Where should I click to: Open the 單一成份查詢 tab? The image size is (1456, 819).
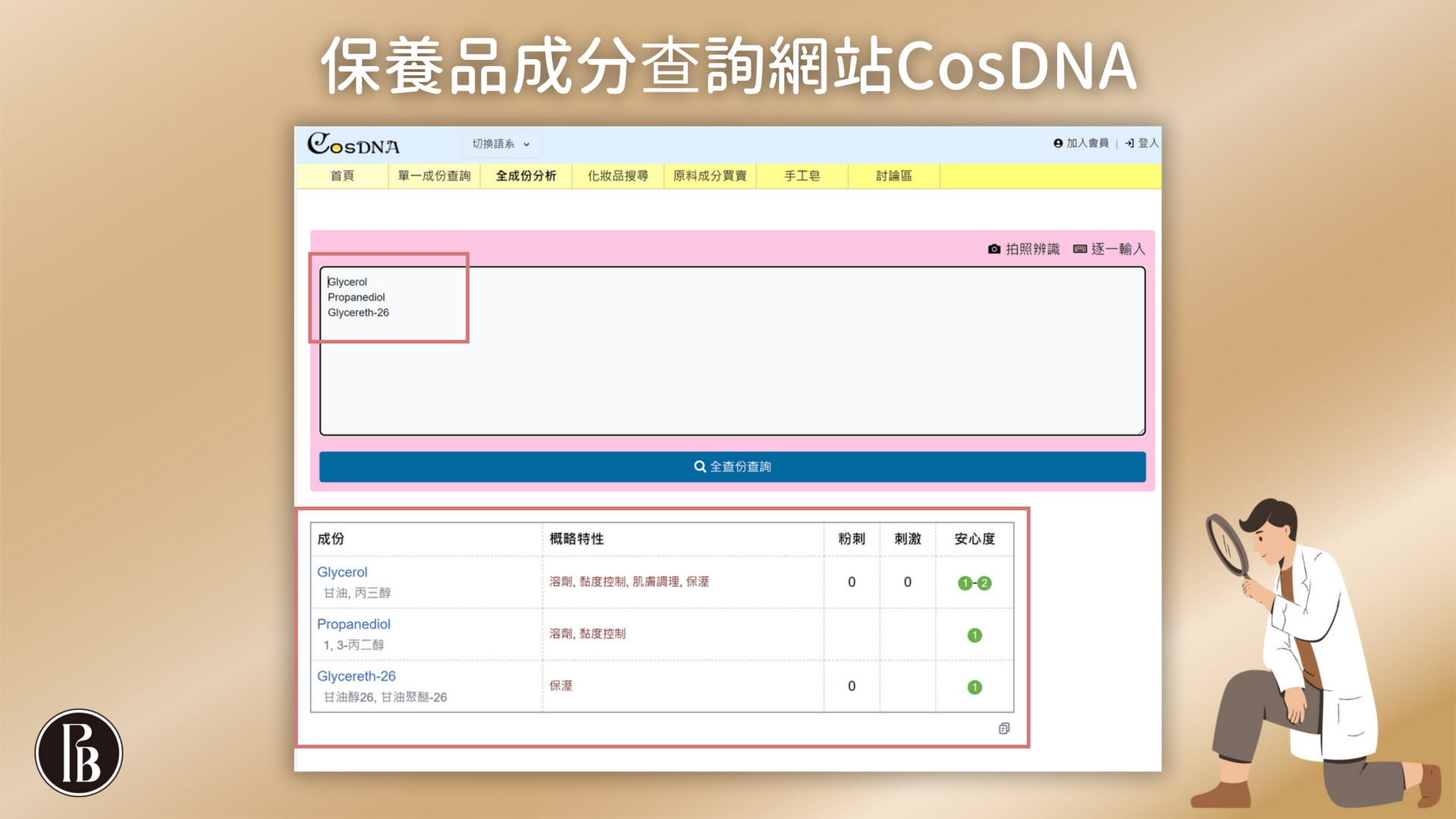click(435, 176)
